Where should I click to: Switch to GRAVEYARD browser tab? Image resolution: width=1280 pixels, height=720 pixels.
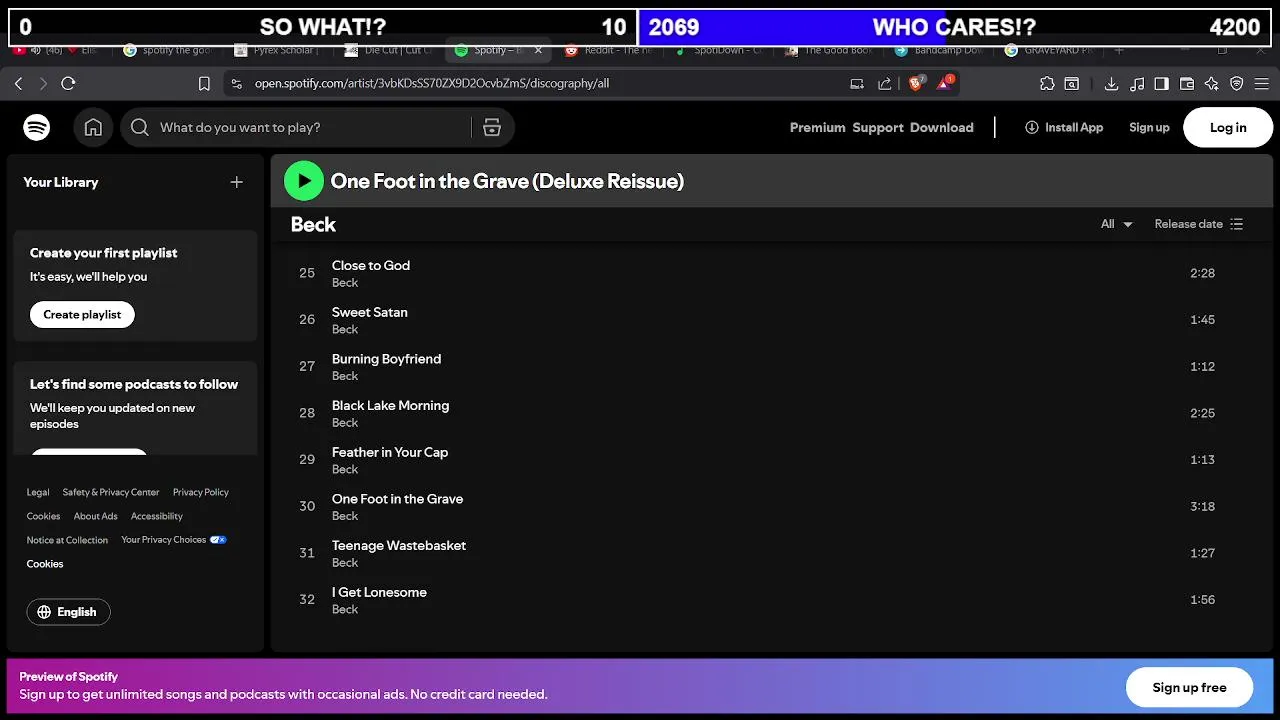tap(1050, 50)
